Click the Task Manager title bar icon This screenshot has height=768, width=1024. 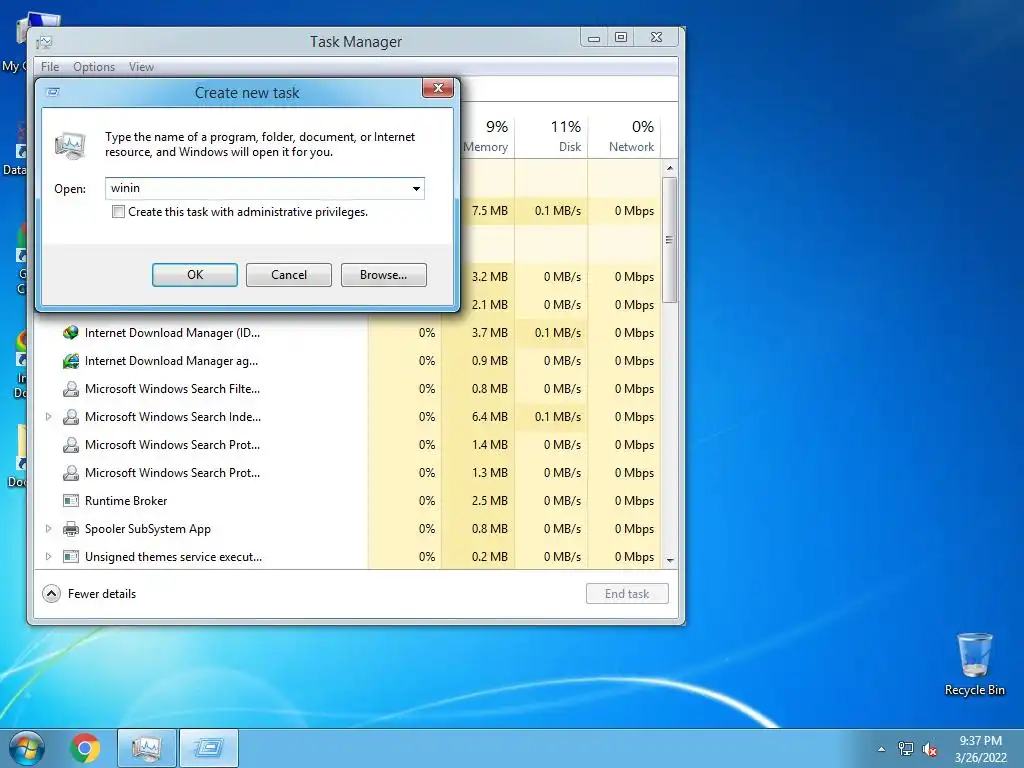click(x=44, y=42)
